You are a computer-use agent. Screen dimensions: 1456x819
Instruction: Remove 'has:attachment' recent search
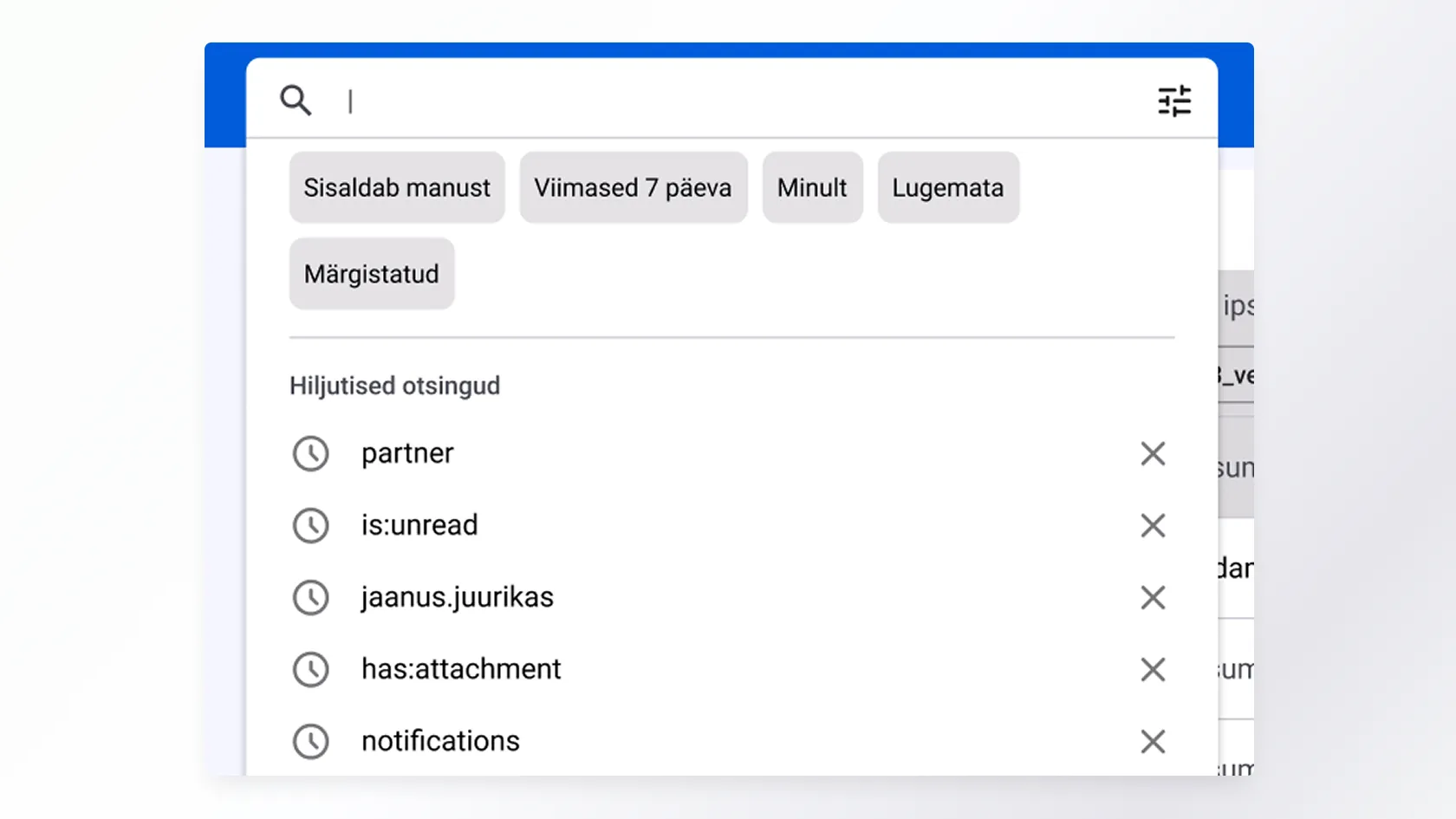[x=1153, y=669]
